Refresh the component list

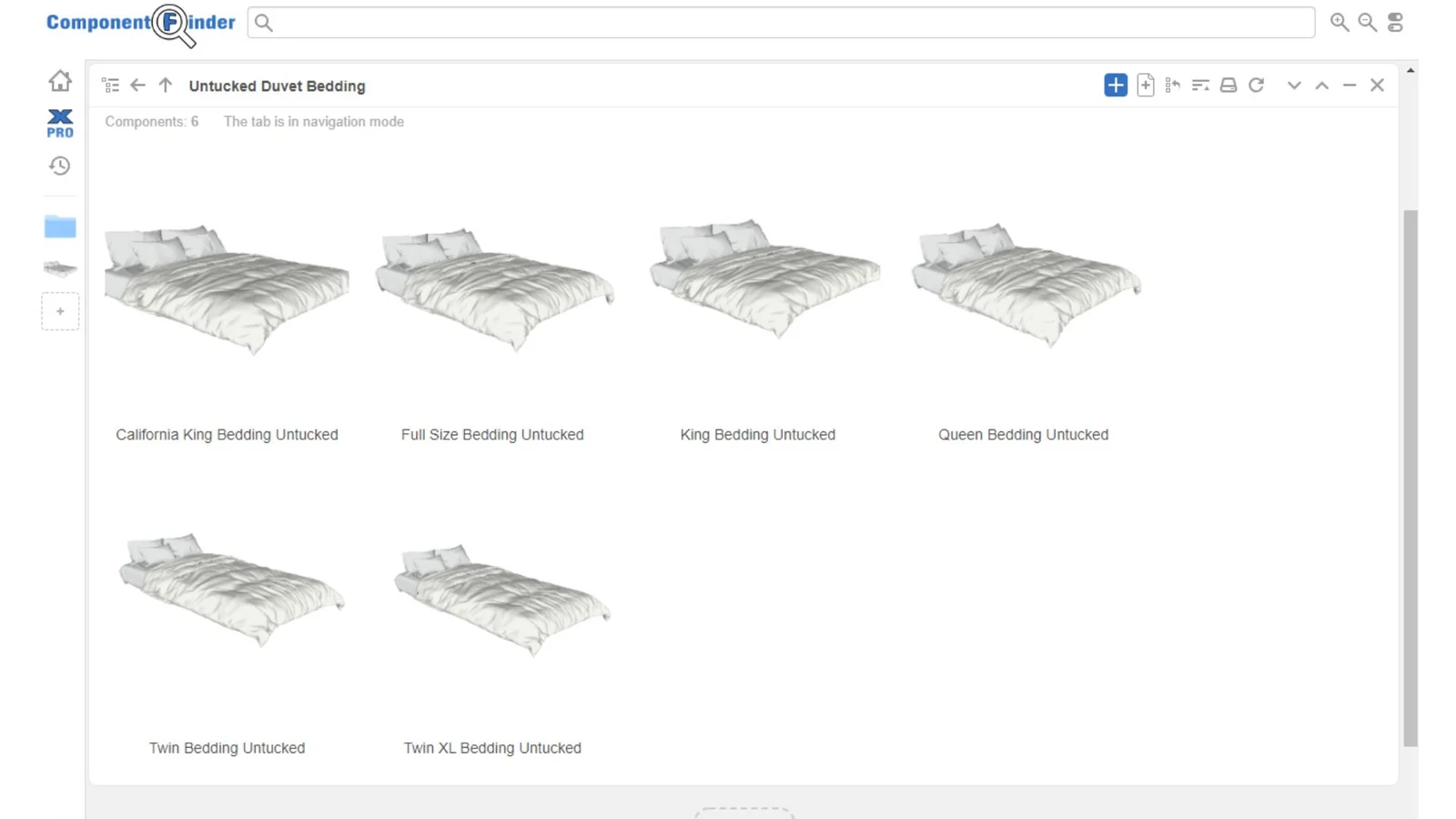tap(1257, 85)
